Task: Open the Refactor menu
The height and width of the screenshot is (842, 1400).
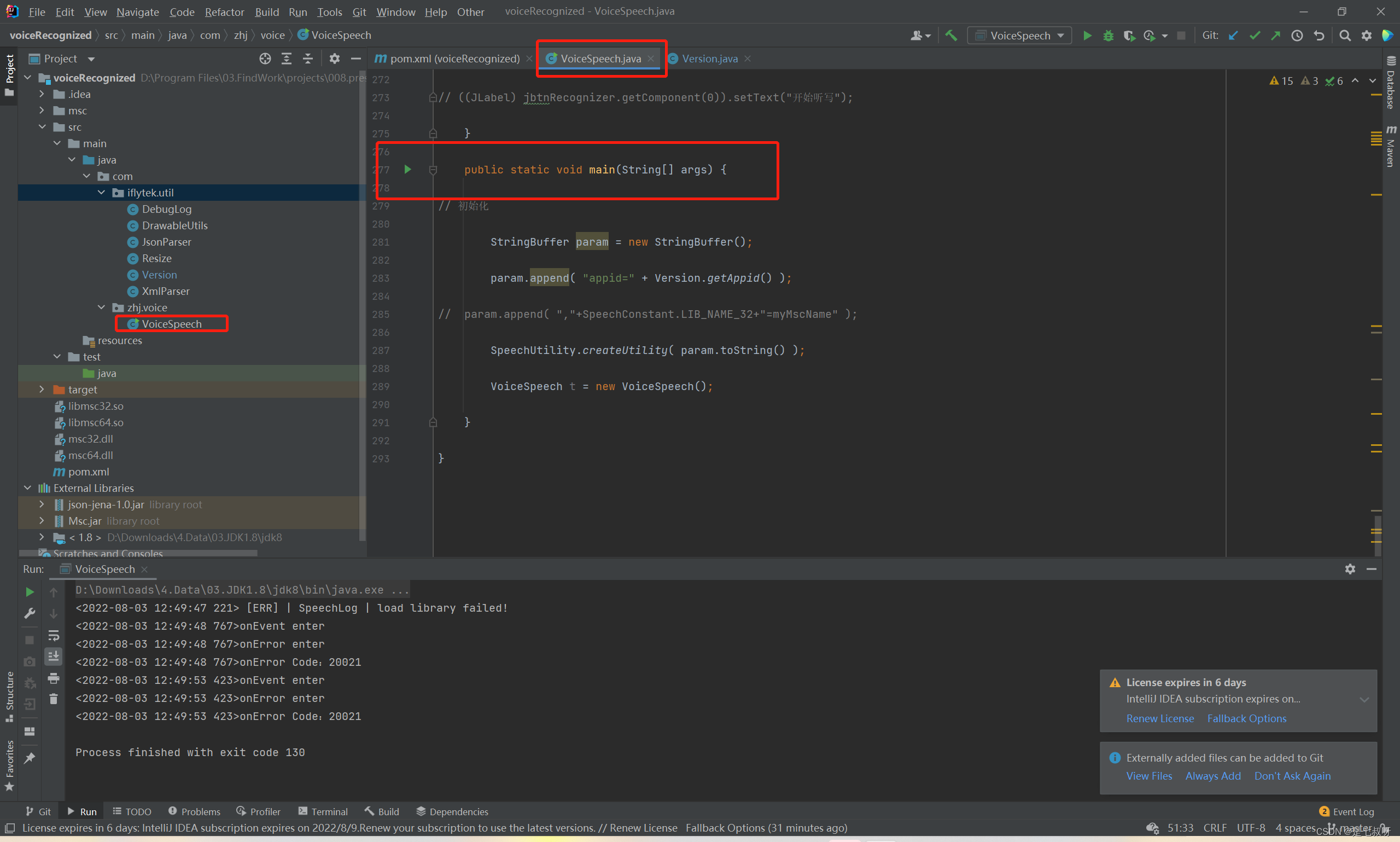Action: point(224,12)
